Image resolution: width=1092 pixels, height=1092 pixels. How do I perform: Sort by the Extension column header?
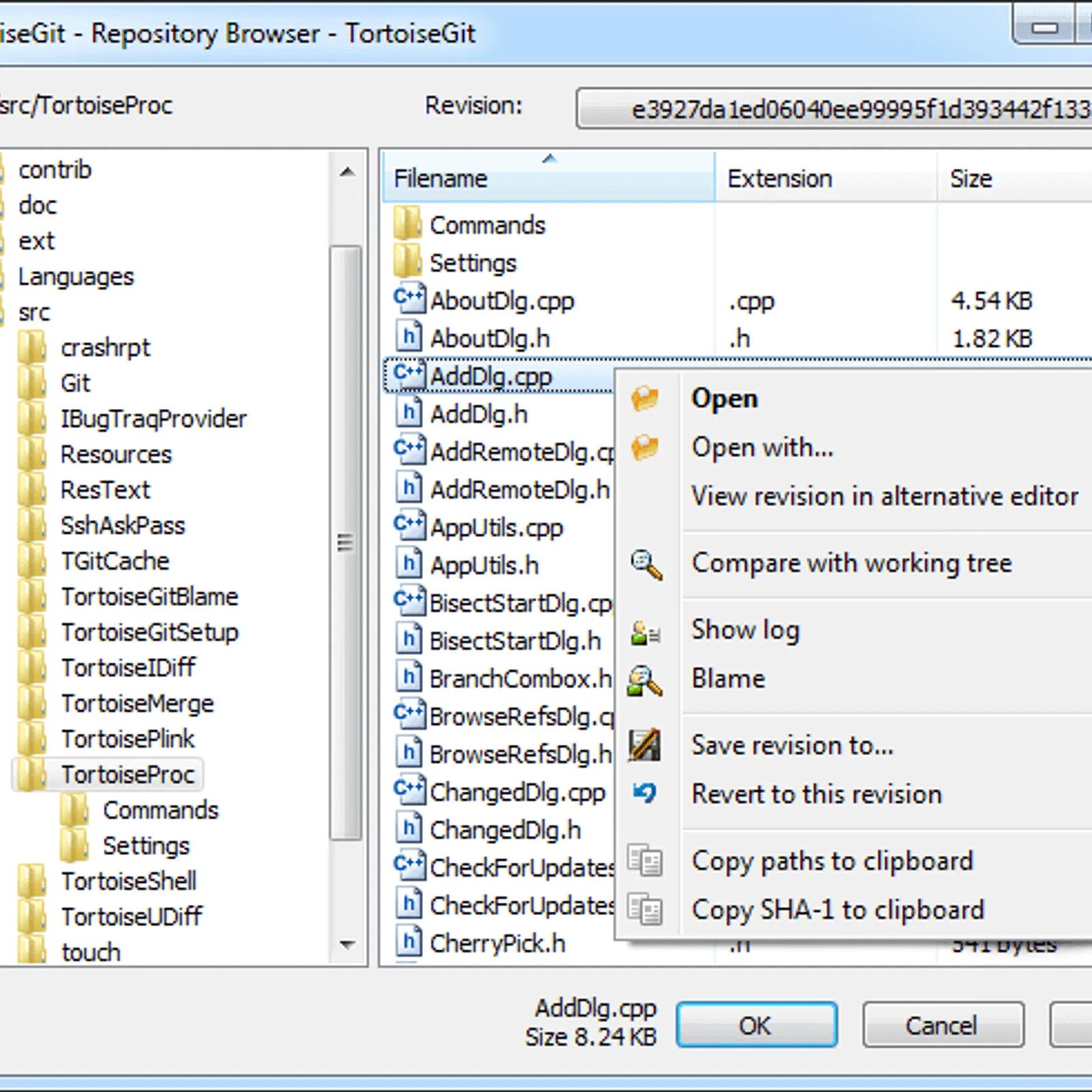826,178
